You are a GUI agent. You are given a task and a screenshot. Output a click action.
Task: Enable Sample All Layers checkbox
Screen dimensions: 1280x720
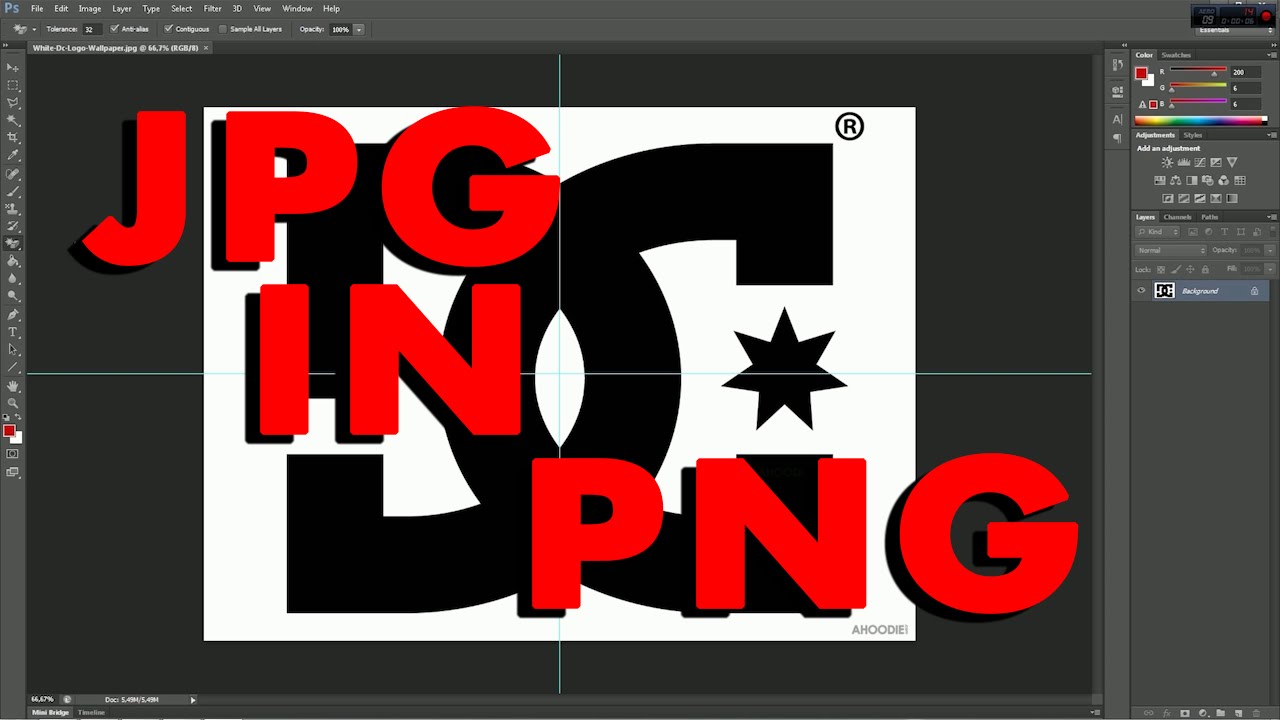pyautogui.click(x=222, y=29)
